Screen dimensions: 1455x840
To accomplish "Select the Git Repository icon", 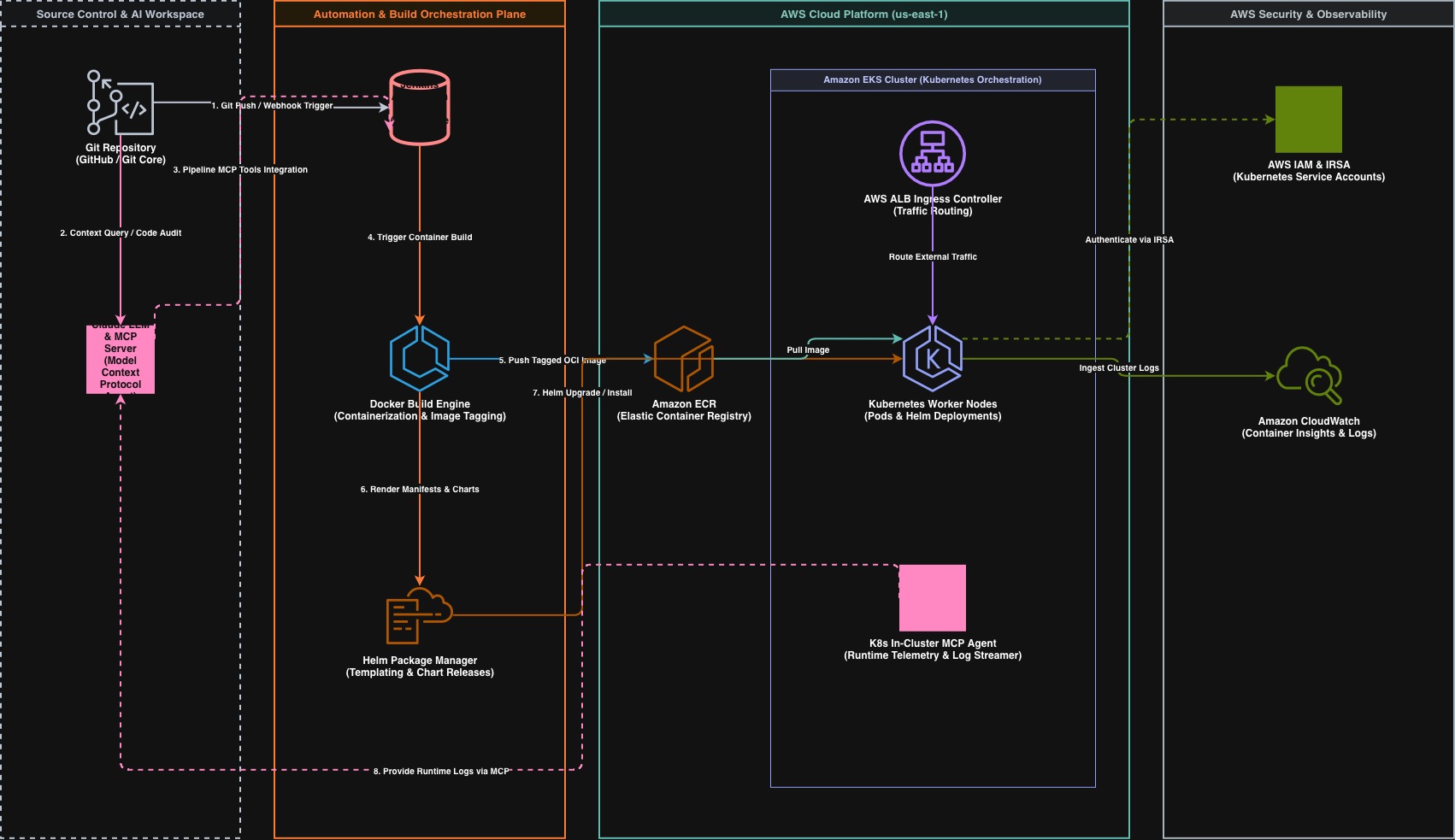I will (121, 103).
